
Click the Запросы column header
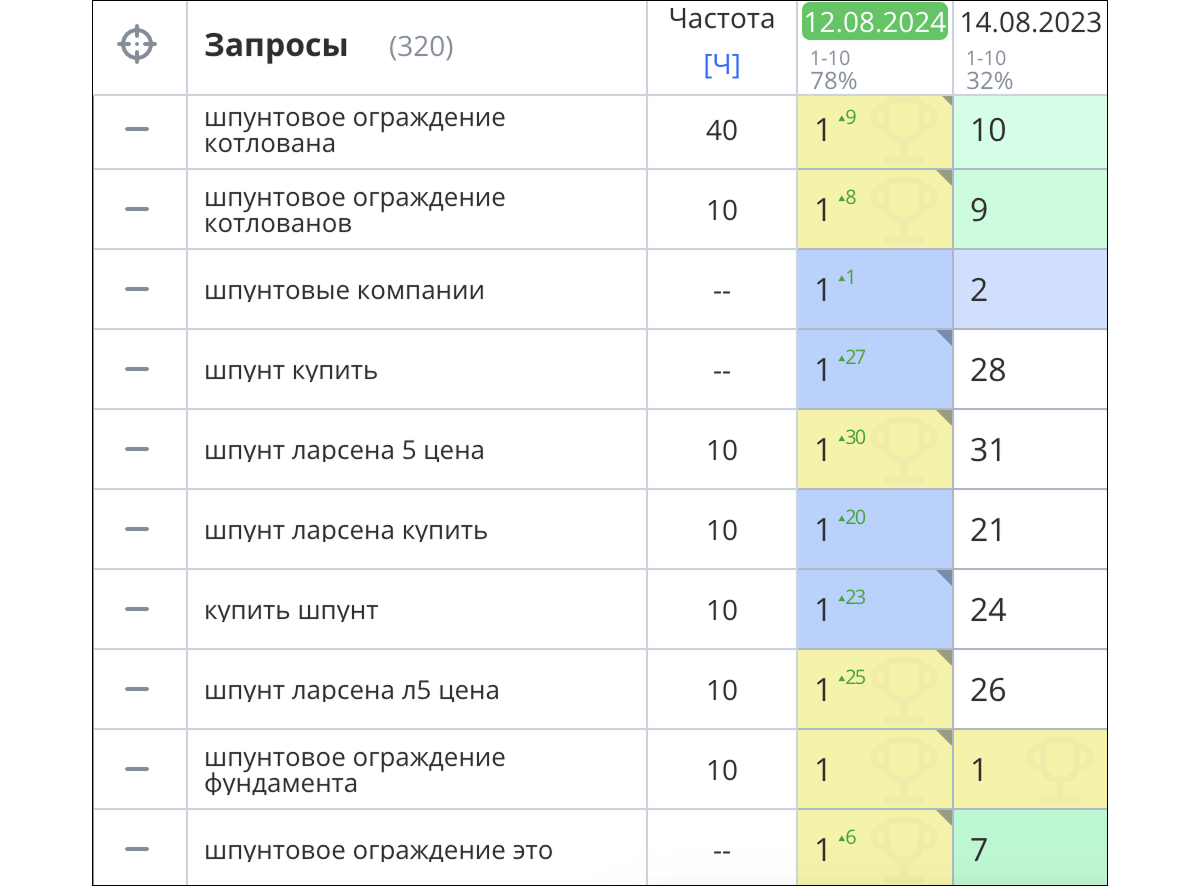click(x=276, y=46)
